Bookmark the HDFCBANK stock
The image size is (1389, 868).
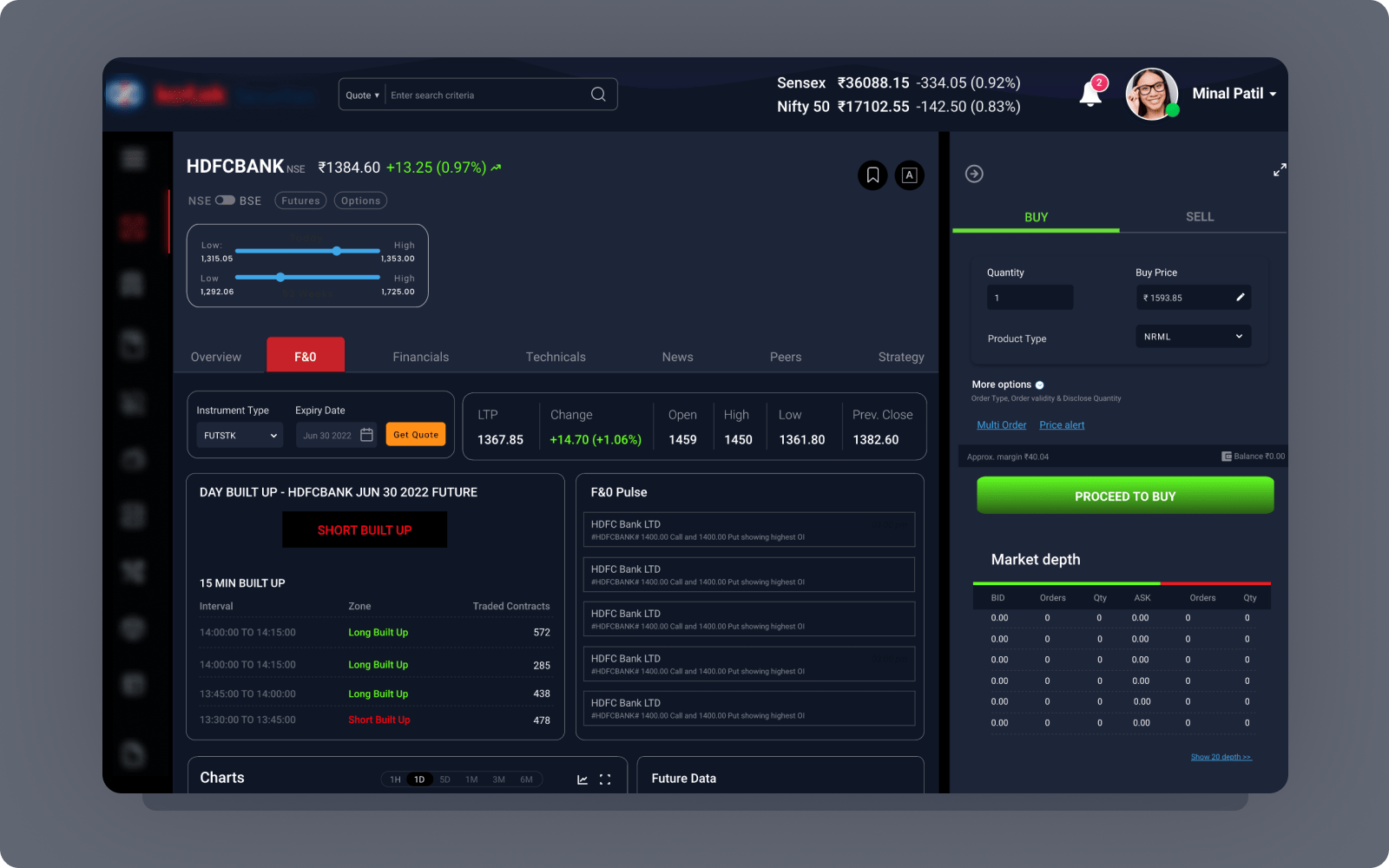pyautogui.click(x=872, y=175)
